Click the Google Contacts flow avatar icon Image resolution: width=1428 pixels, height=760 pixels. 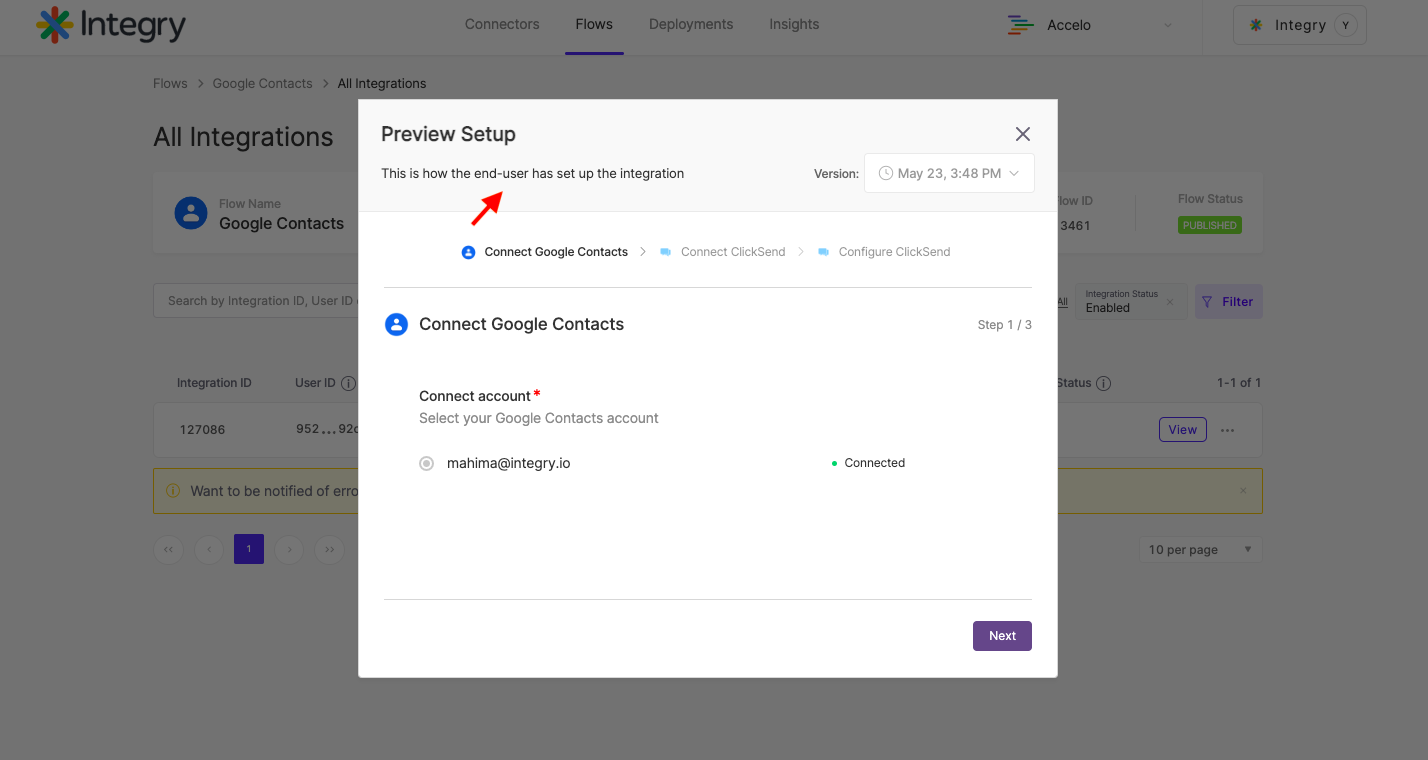click(191, 213)
